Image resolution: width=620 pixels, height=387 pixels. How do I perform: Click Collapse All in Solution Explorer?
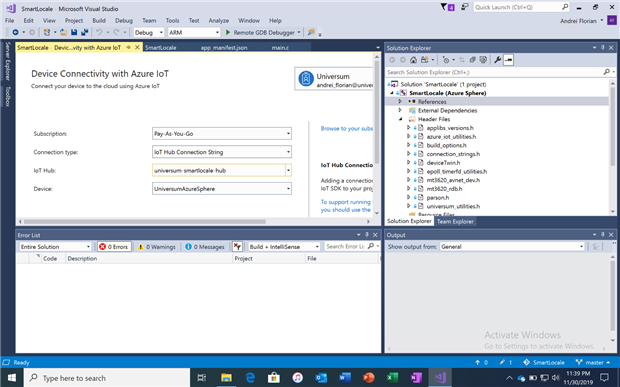click(473, 60)
